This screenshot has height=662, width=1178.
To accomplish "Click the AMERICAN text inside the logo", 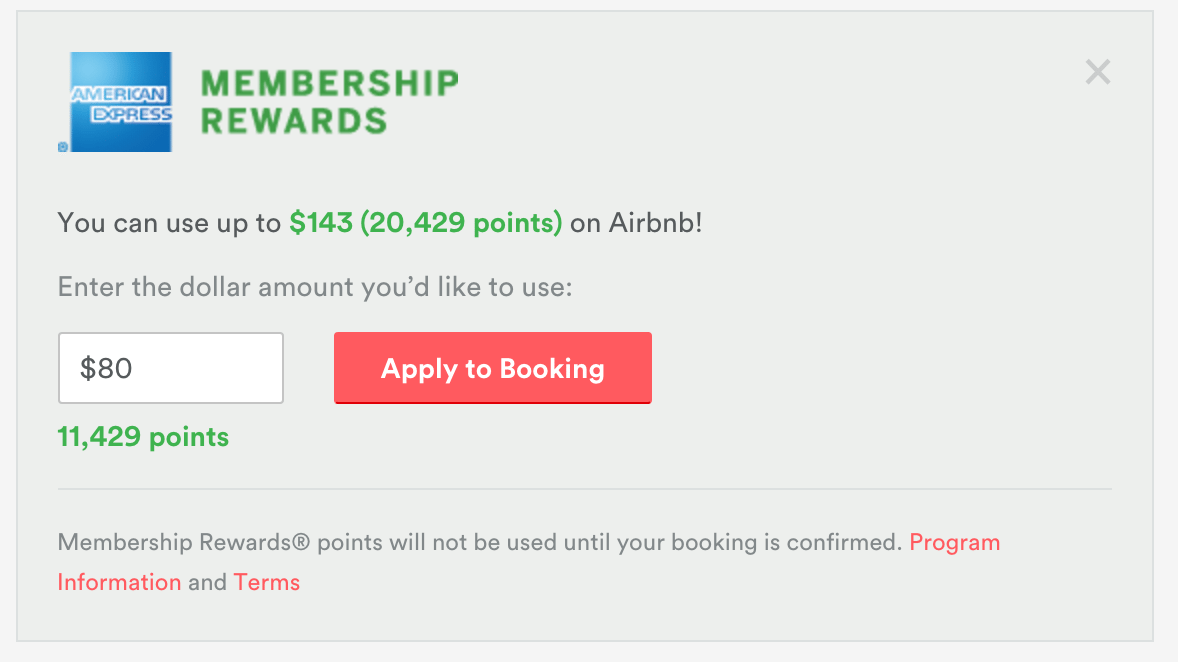I will [x=118, y=95].
